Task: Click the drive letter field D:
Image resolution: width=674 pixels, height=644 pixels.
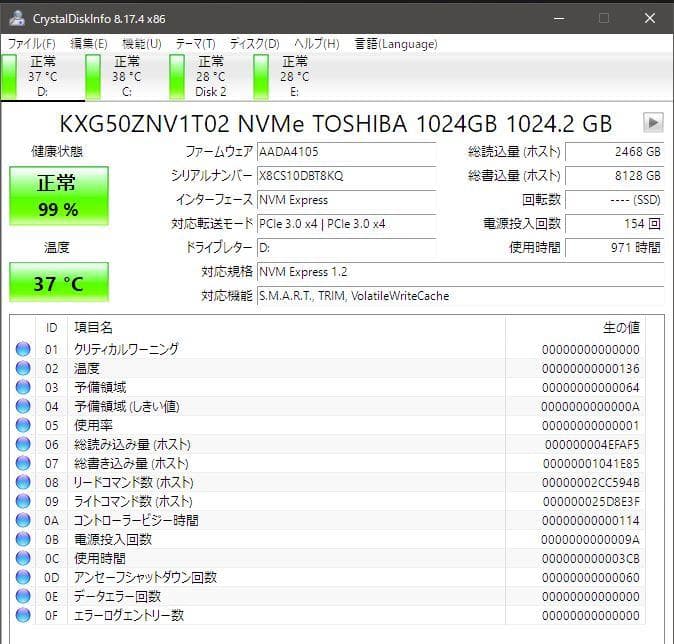Action: (346, 248)
